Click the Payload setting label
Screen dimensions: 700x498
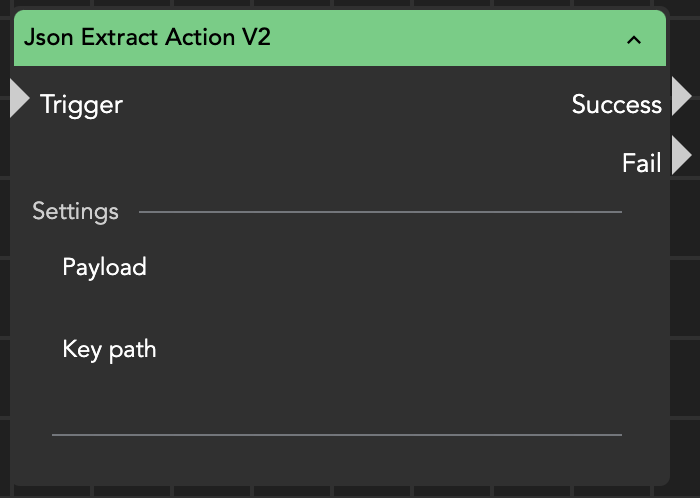click(x=104, y=267)
